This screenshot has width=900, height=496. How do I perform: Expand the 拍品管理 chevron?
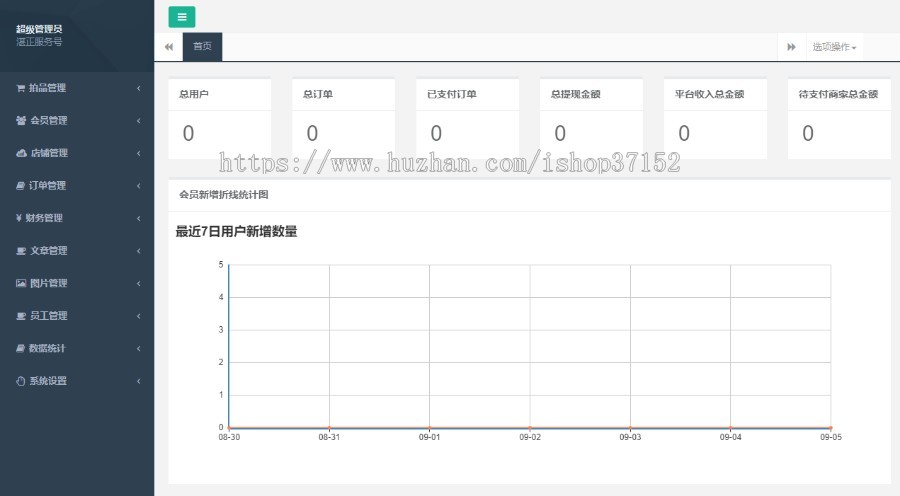click(x=138, y=88)
